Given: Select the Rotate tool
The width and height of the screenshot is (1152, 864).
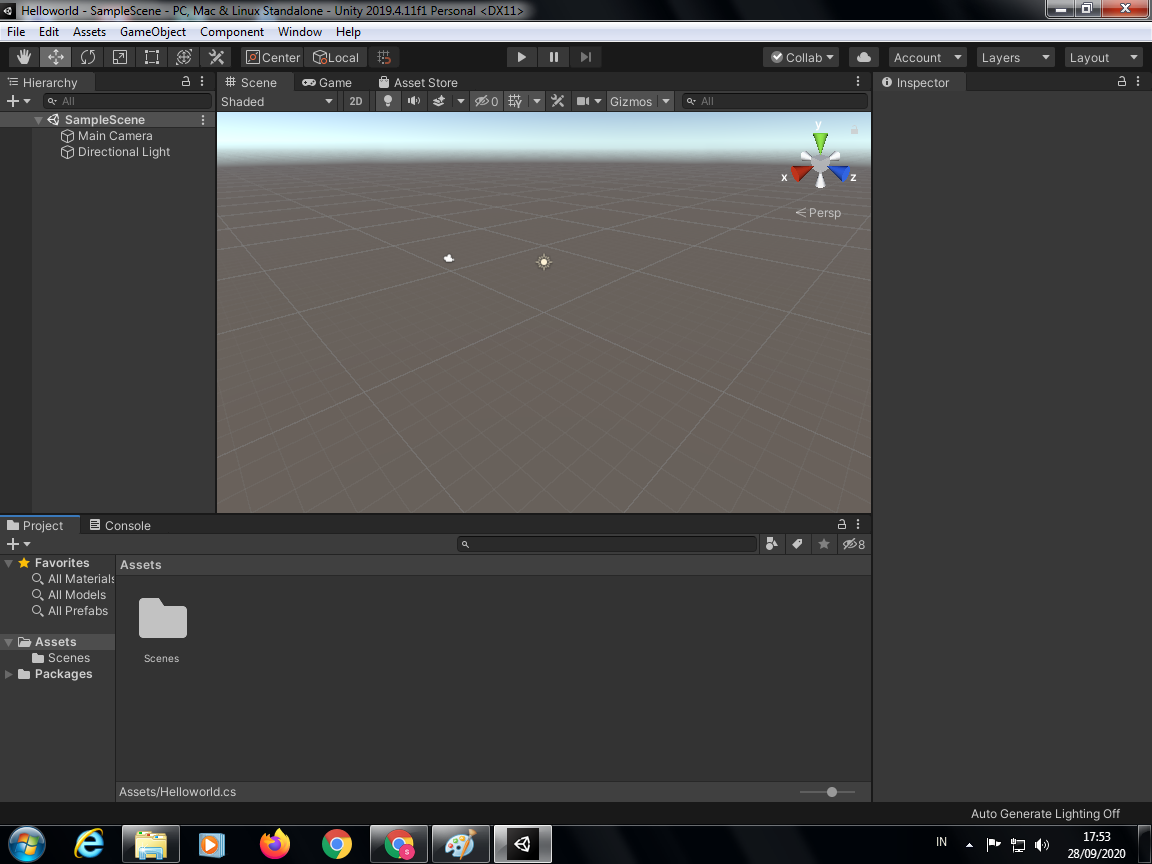Looking at the screenshot, I should 88,57.
